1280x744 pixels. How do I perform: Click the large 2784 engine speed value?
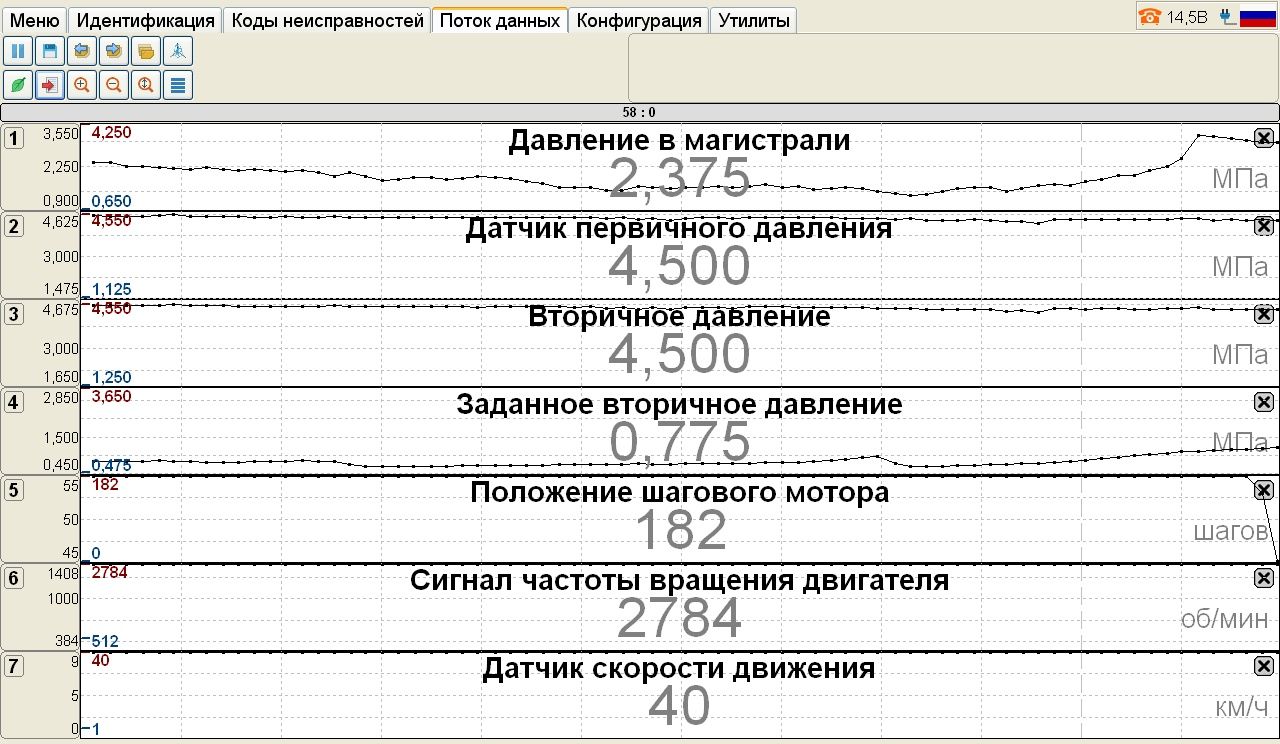tap(679, 618)
